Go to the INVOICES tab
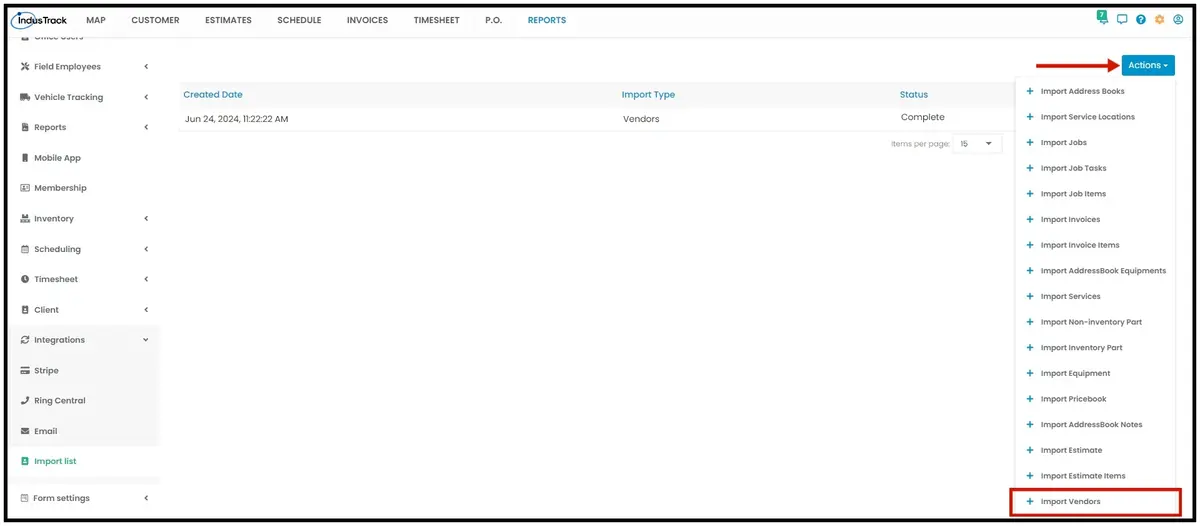1200x526 pixels. [367, 20]
